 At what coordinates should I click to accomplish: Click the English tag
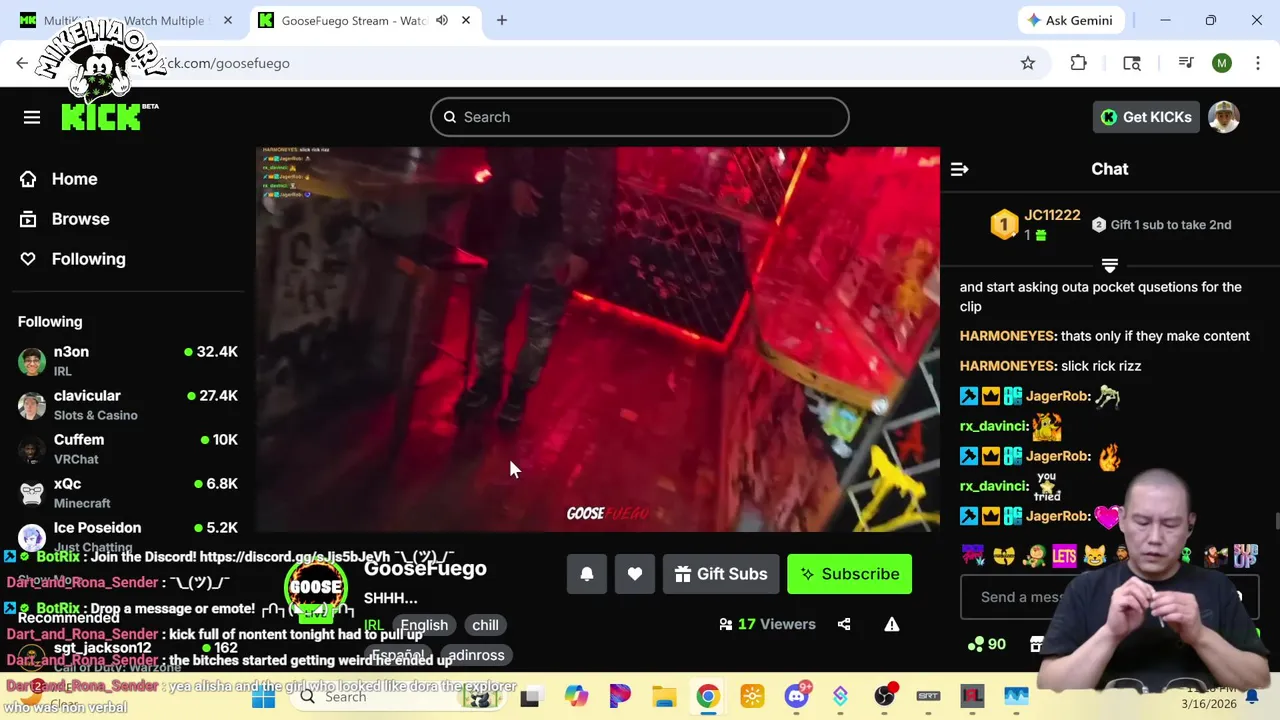pos(424,625)
